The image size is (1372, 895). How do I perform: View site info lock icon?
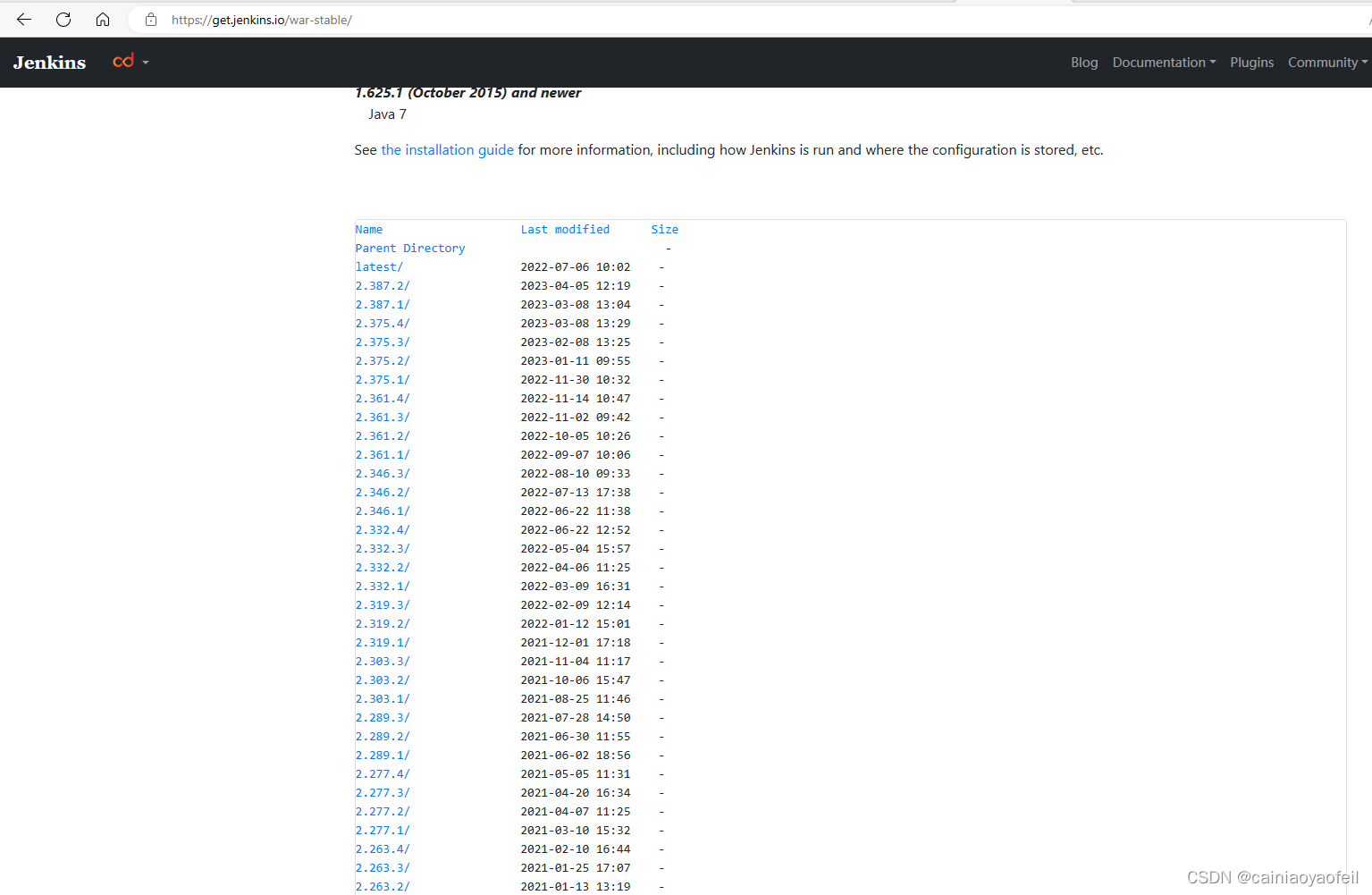[x=151, y=20]
